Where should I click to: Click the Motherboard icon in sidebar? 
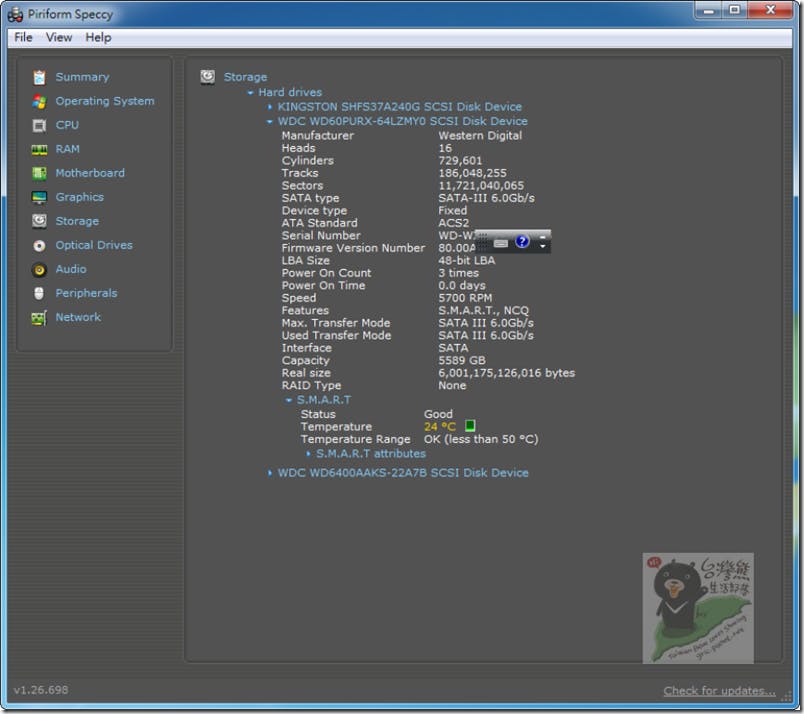pos(39,173)
